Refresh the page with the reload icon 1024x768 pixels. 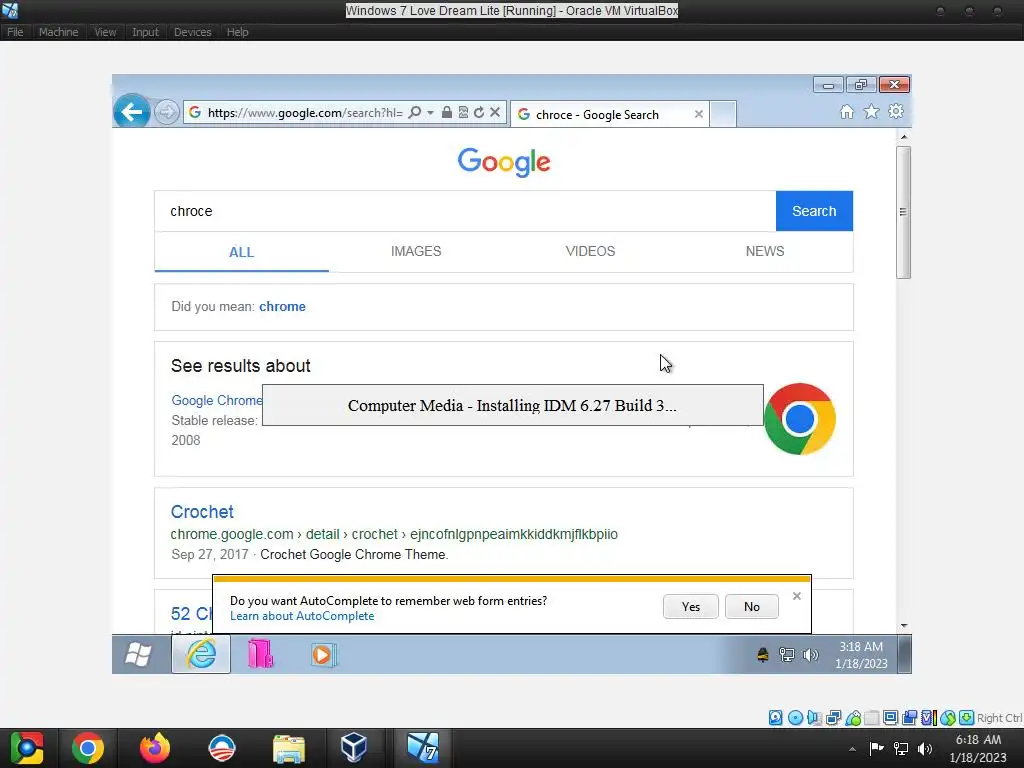pos(479,112)
